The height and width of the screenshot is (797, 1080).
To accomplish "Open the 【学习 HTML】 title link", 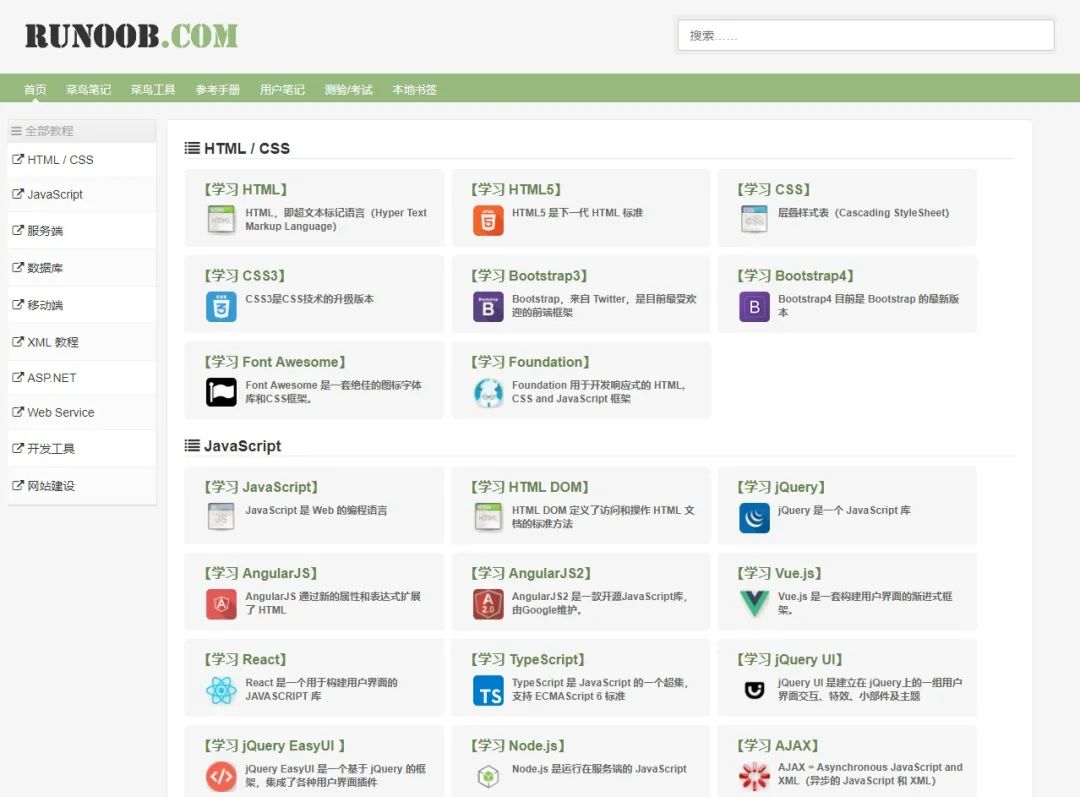I will tap(245, 189).
